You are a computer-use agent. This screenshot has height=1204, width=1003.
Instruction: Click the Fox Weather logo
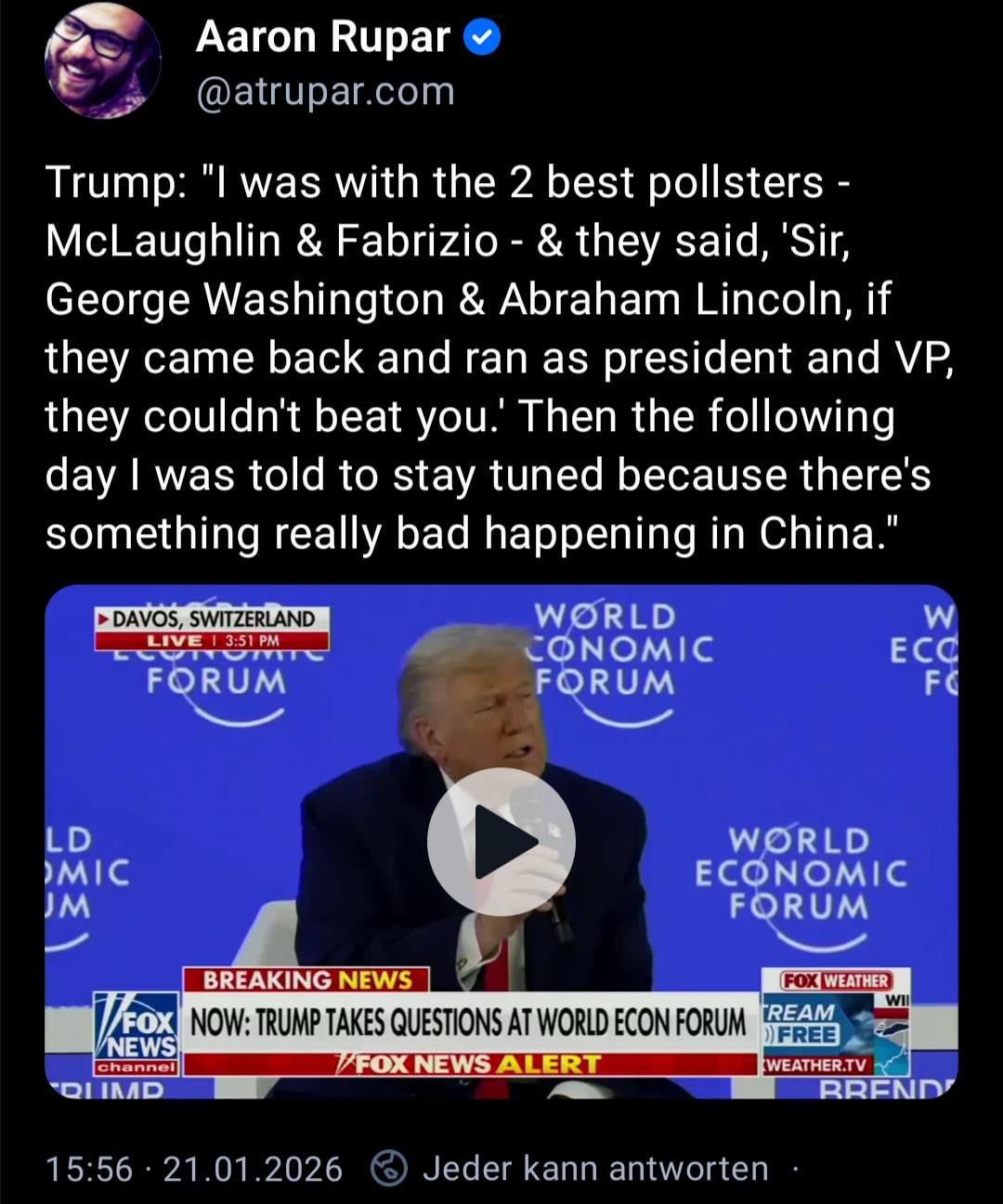pyautogui.click(x=835, y=981)
